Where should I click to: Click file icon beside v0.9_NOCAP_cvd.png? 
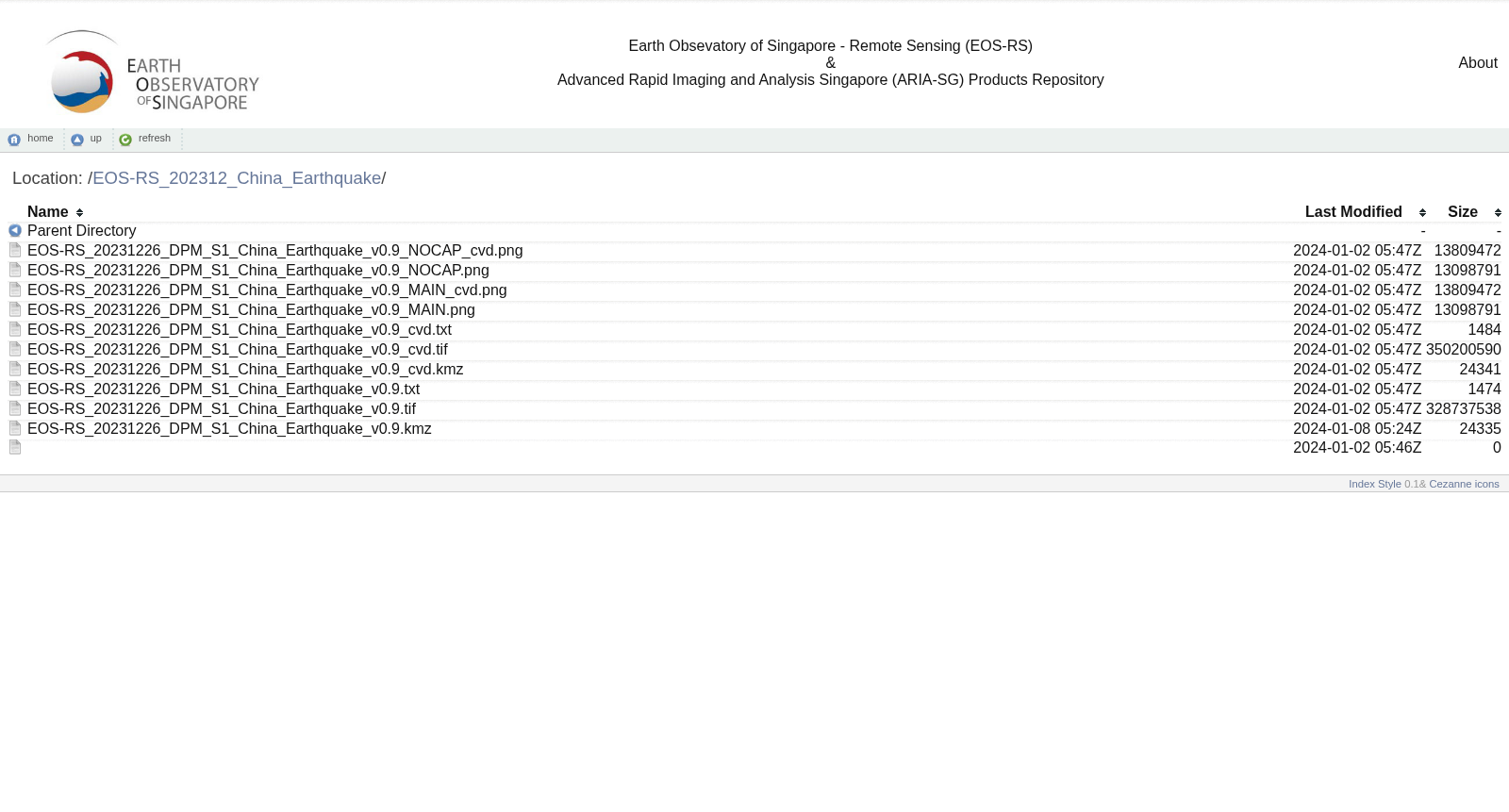pos(15,250)
